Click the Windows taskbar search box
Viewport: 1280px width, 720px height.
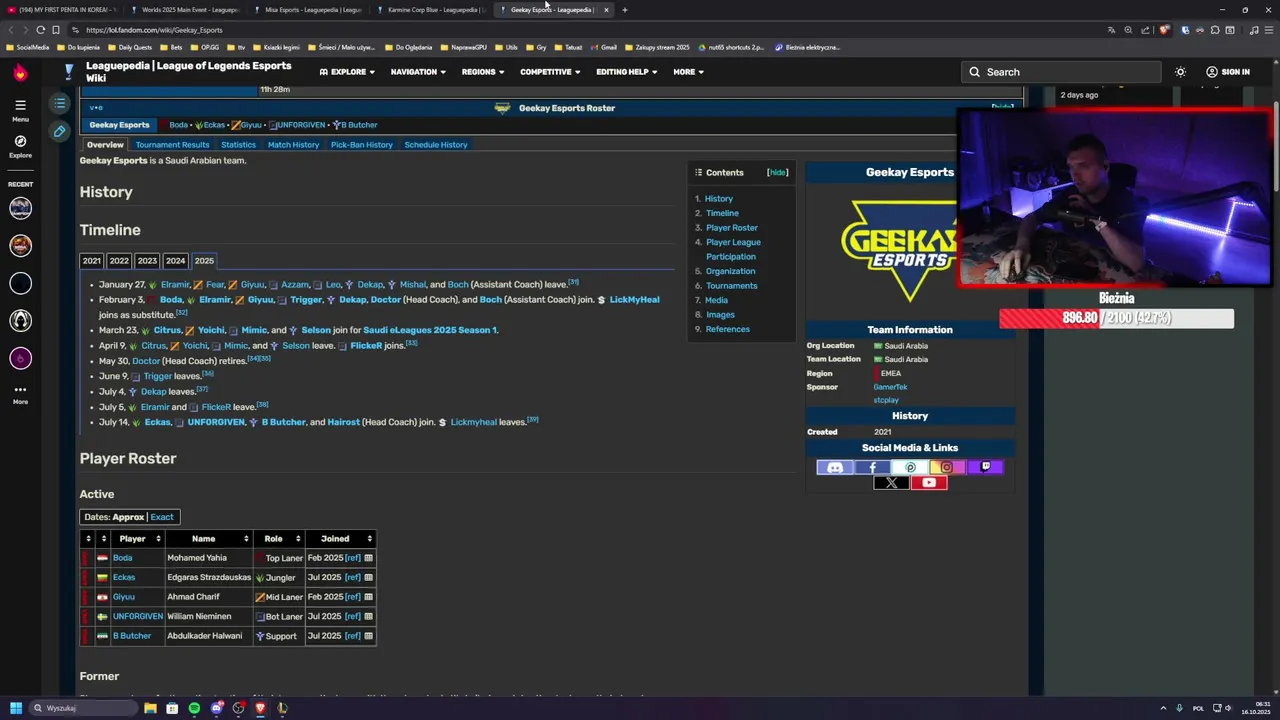(82, 708)
